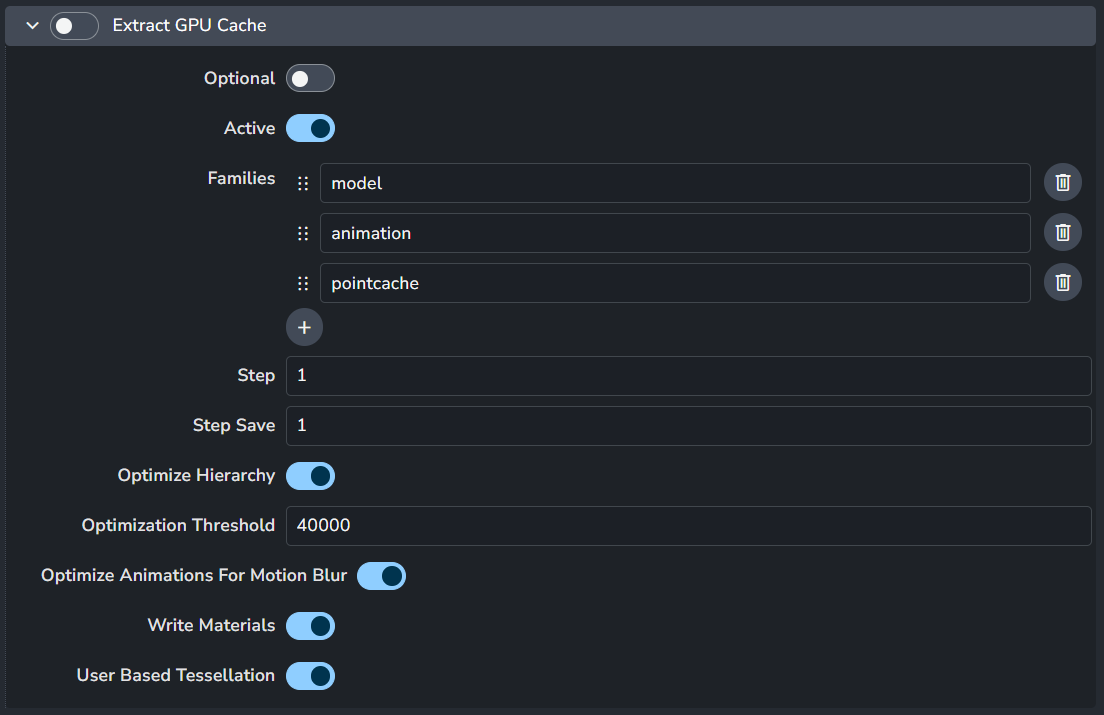
Task: Delete the pointcache family entry
Action: click(x=1063, y=283)
